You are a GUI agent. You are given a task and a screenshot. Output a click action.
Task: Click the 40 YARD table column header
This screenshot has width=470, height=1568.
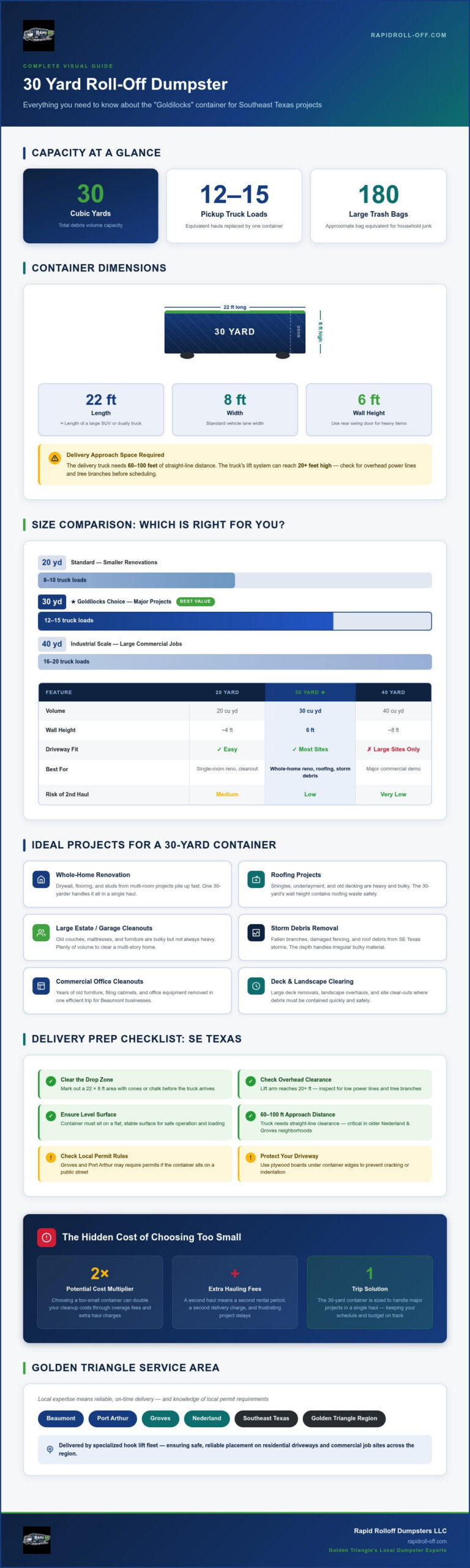(394, 692)
